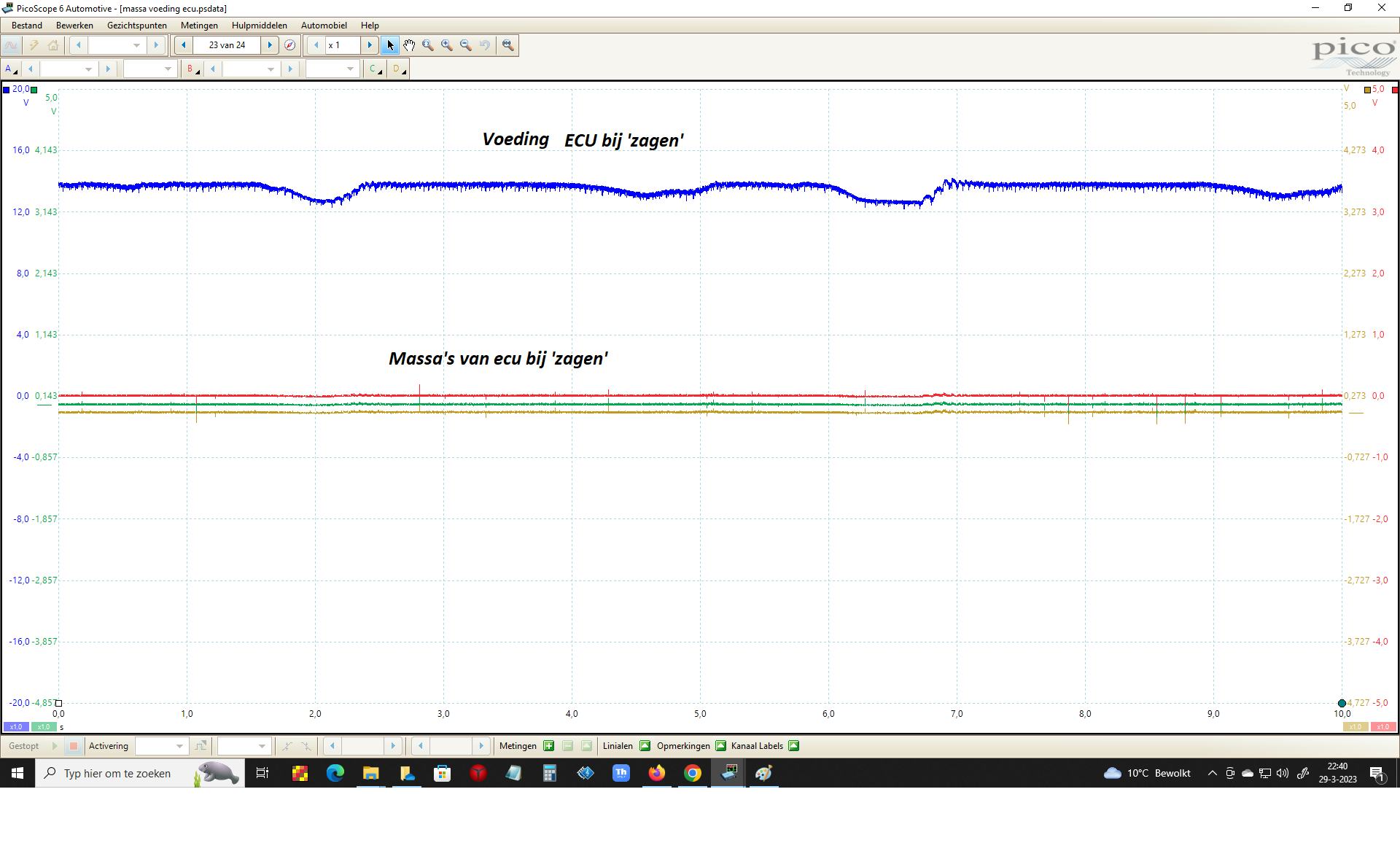Select the hand pan tool

pyautogui.click(x=409, y=45)
